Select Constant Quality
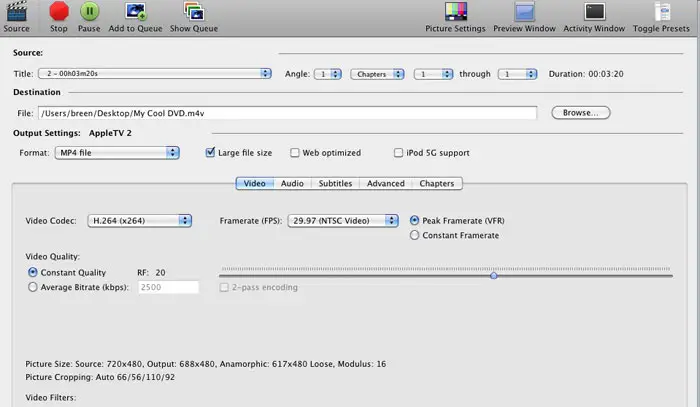700x407 pixels. (33, 272)
